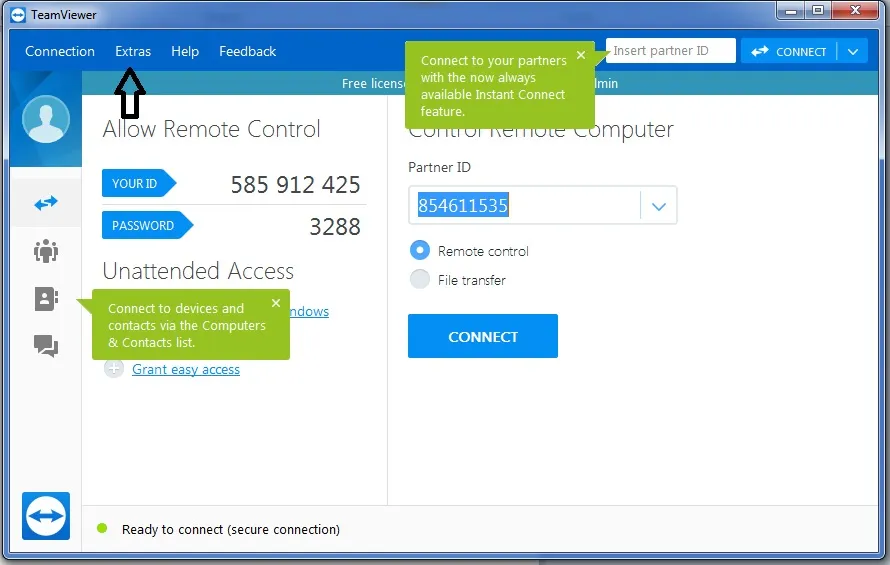Select the Remote Control arrows sidebar icon
Image resolution: width=890 pixels, height=565 pixels.
[46, 203]
